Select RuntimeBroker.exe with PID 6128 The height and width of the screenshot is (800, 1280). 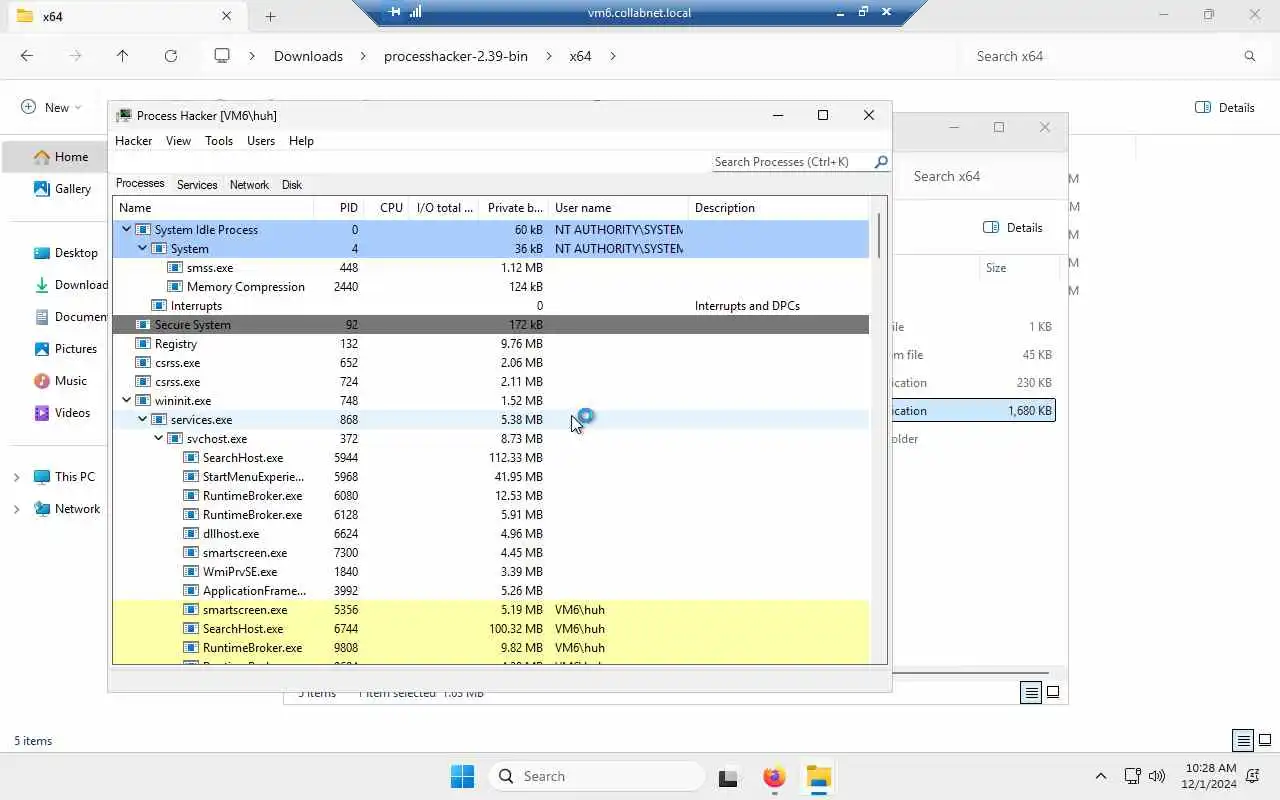pyautogui.click(x=491, y=515)
